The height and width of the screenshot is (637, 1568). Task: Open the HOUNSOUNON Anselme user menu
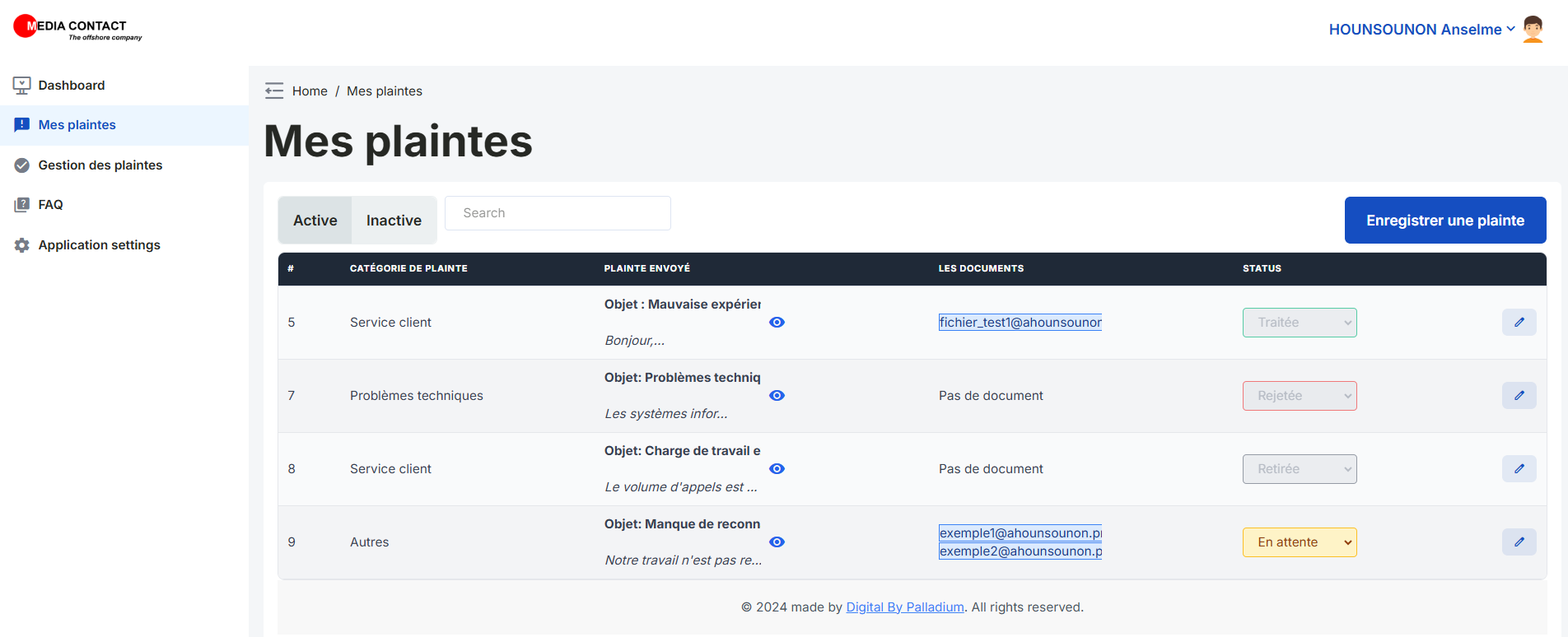1421,30
